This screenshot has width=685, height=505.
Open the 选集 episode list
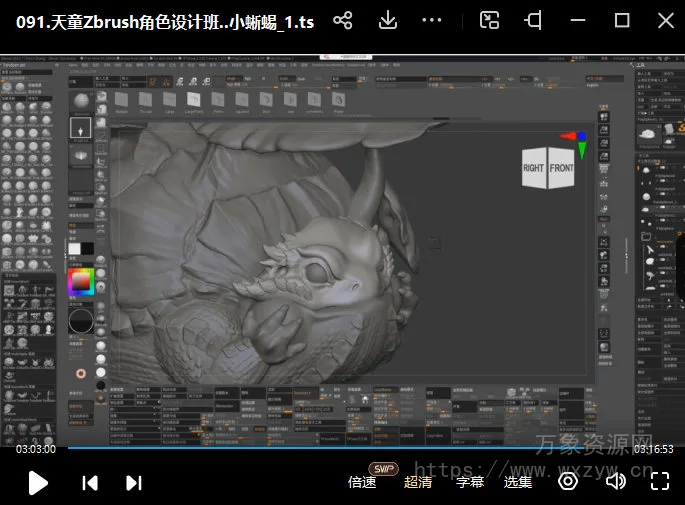[518, 482]
